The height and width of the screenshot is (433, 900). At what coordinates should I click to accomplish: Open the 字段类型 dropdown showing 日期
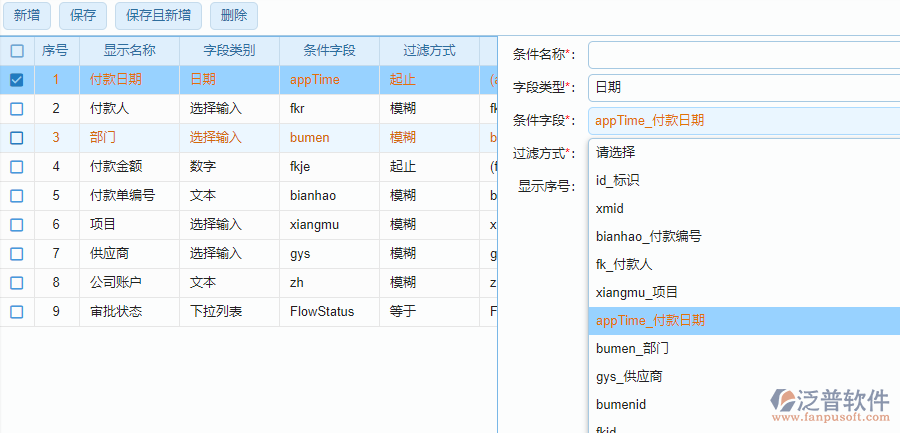click(x=744, y=88)
